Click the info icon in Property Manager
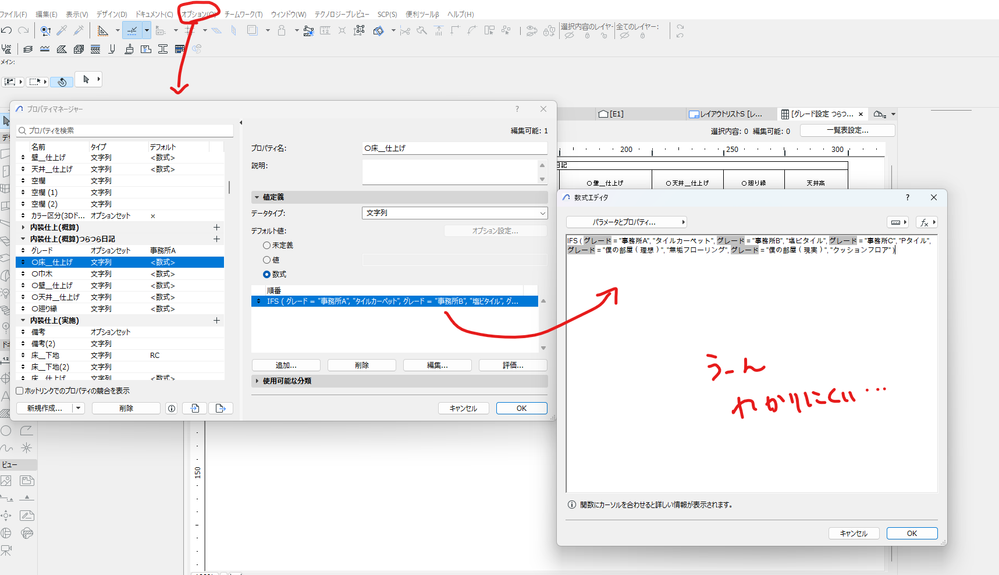The height and width of the screenshot is (575, 999). click(x=171, y=408)
